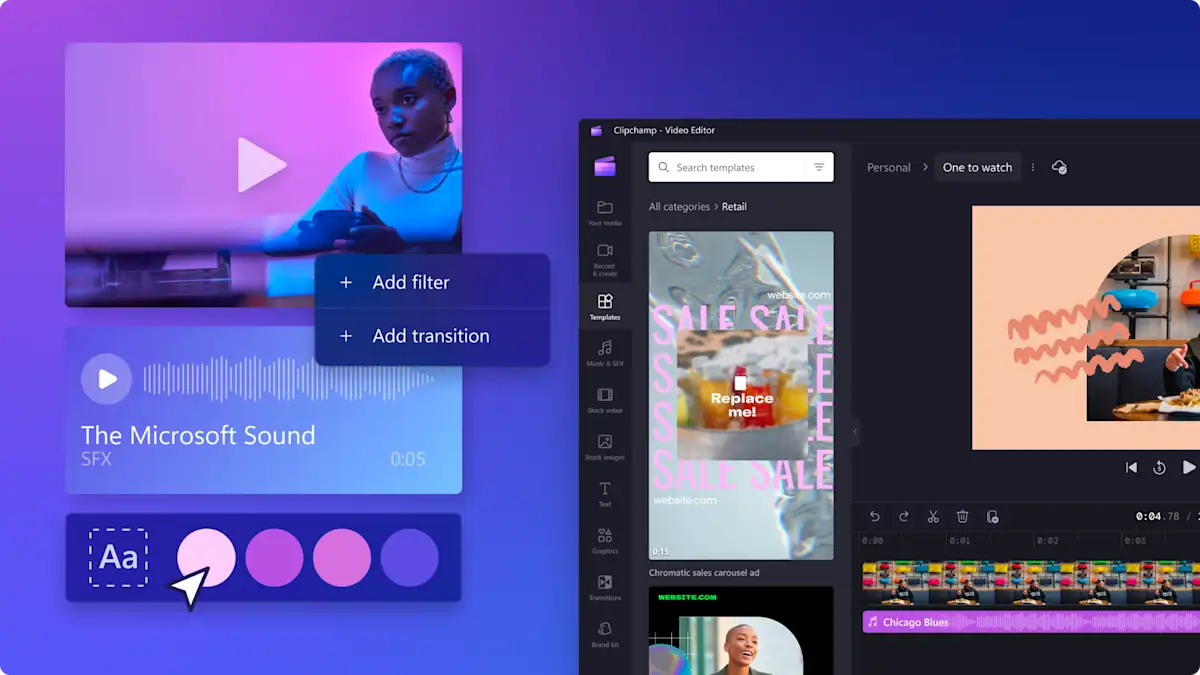
Task: Open the Graphics panel
Action: coord(604,540)
